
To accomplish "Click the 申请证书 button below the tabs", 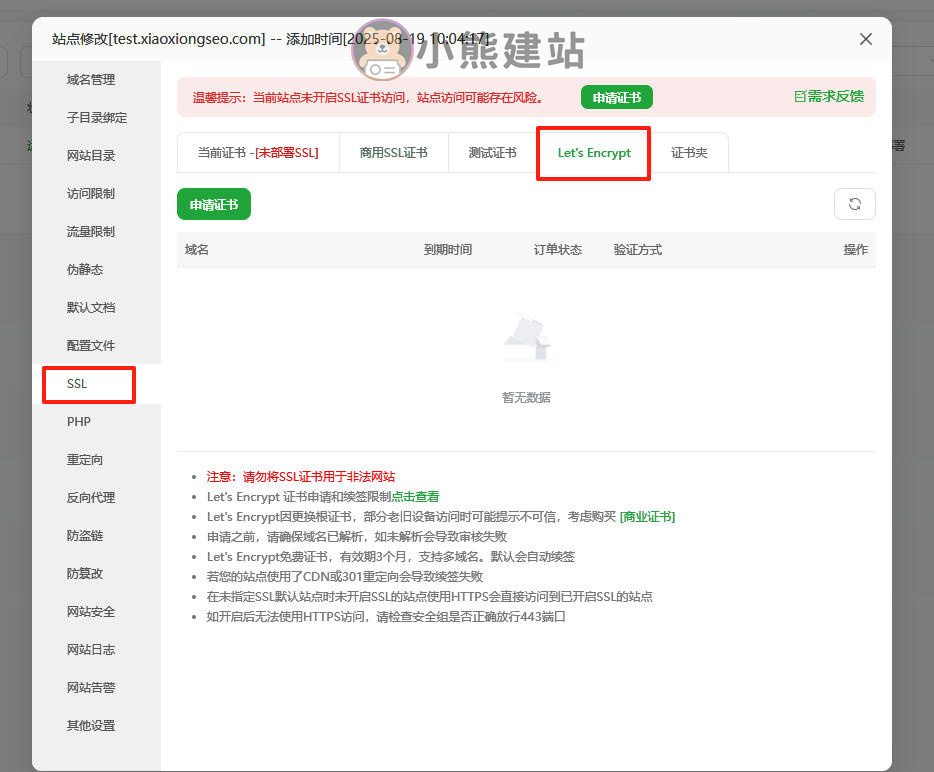I will coord(214,204).
